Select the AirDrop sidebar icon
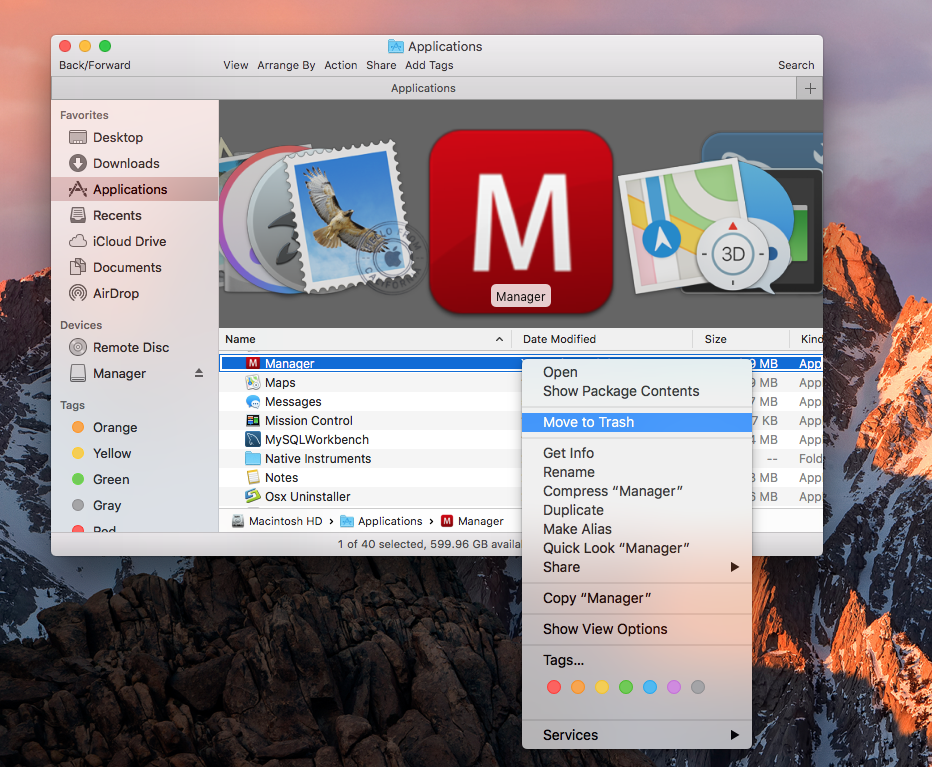Viewport: 932px width, 767px height. pos(78,293)
